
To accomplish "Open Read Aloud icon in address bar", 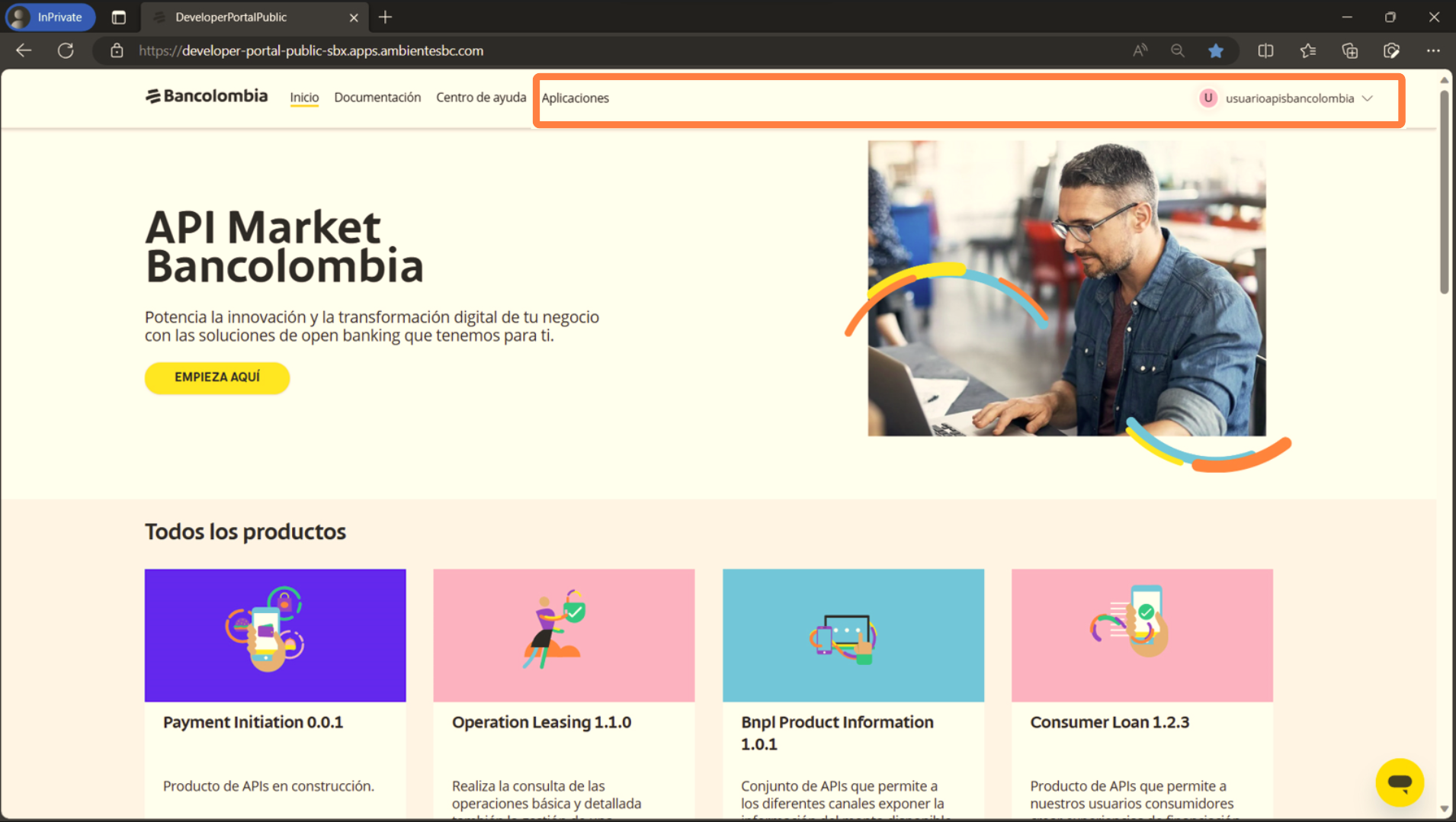I will click(1140, 50).
